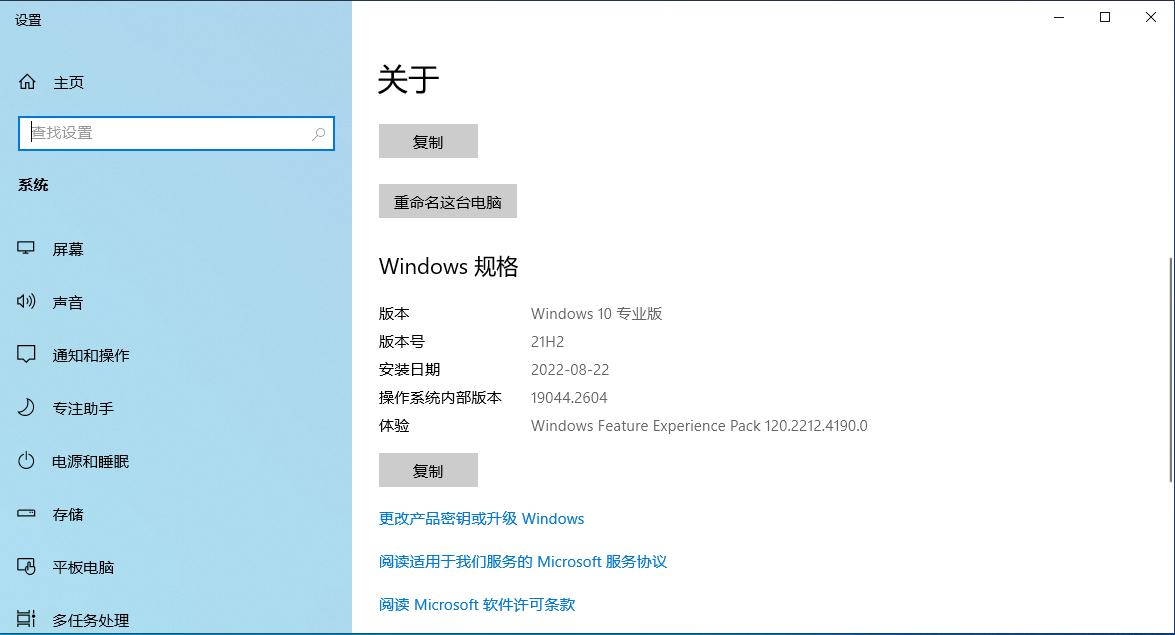Click the search magnifier in 查找设置
This screenshot has width=1175, height=635.
(x=318, y=133)
